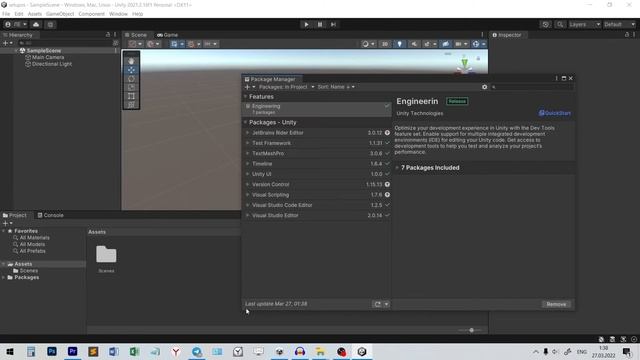Open the GameObject menu
Viewport: 640px width, 360px height.
click(x=60, y=14)
